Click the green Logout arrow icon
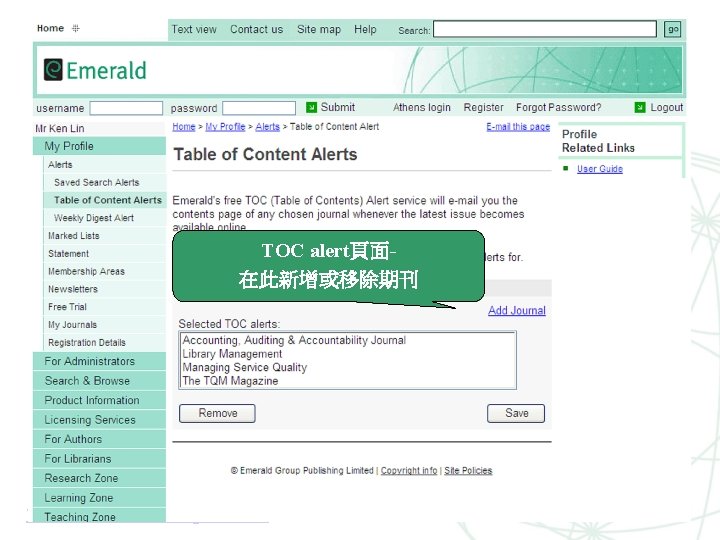720x540 pixels. [x=640, y=107]
